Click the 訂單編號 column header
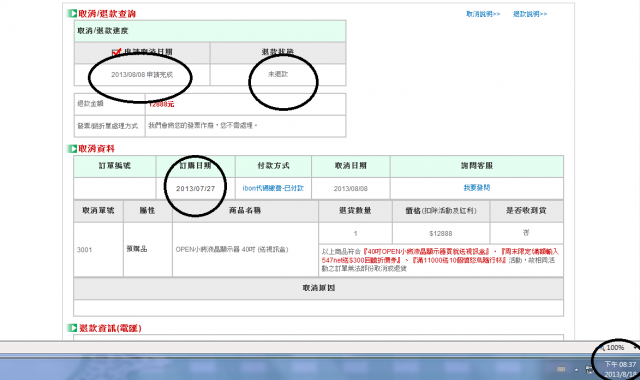 pyautogui.click(x=115, y=166)
